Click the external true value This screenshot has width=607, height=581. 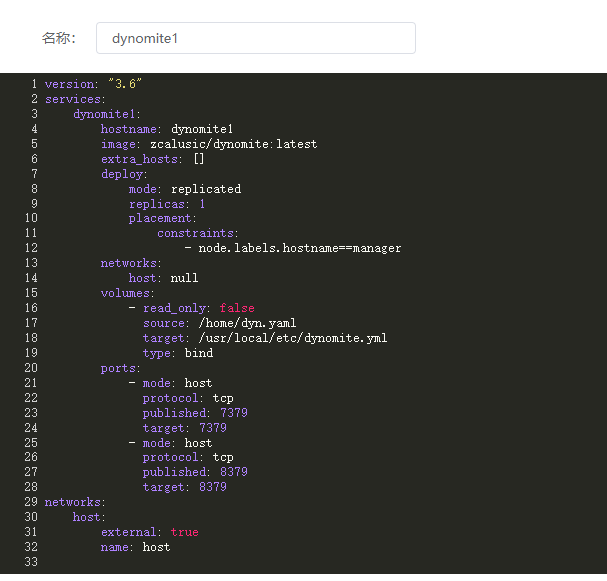pyautogui.click(x=184, y=532)
